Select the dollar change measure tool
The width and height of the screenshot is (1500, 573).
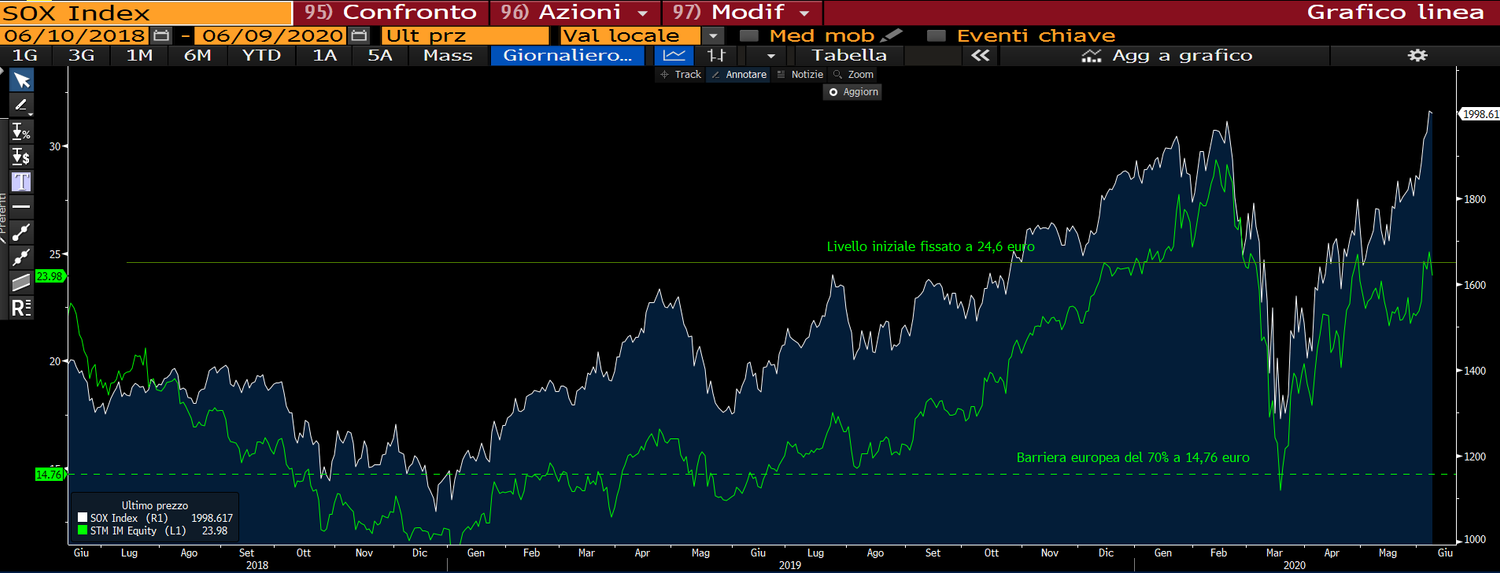pos(21,156)
